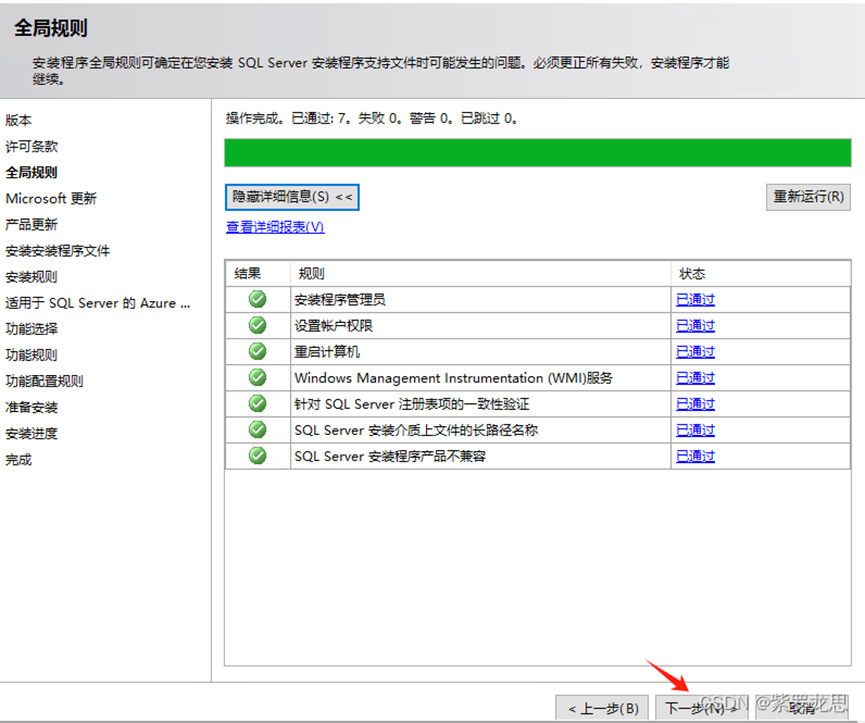Select rule text 安装程序管理员

(x=340, y=299)
